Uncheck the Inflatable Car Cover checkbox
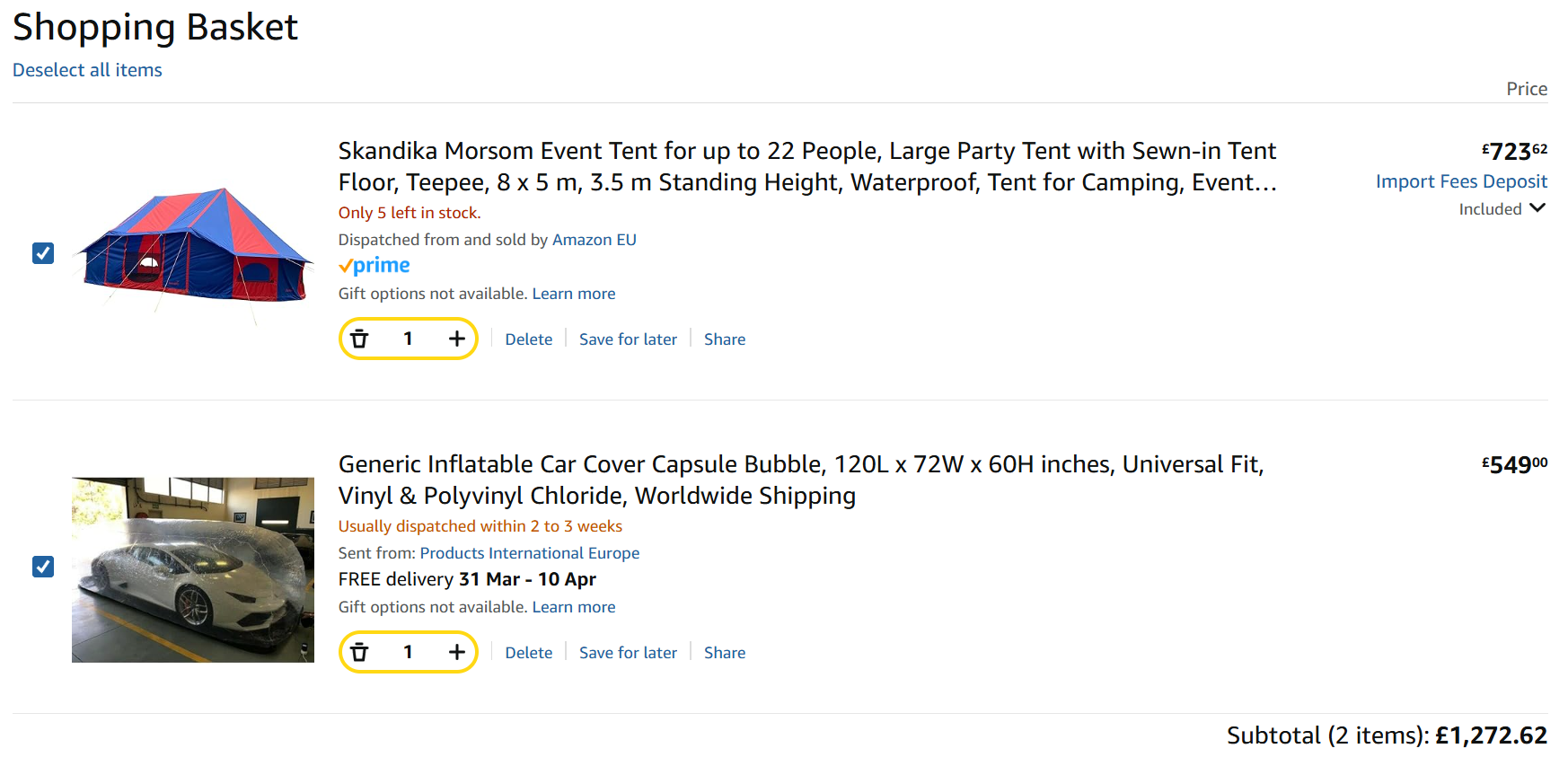The image size is (1568, 766). [43, 567]
